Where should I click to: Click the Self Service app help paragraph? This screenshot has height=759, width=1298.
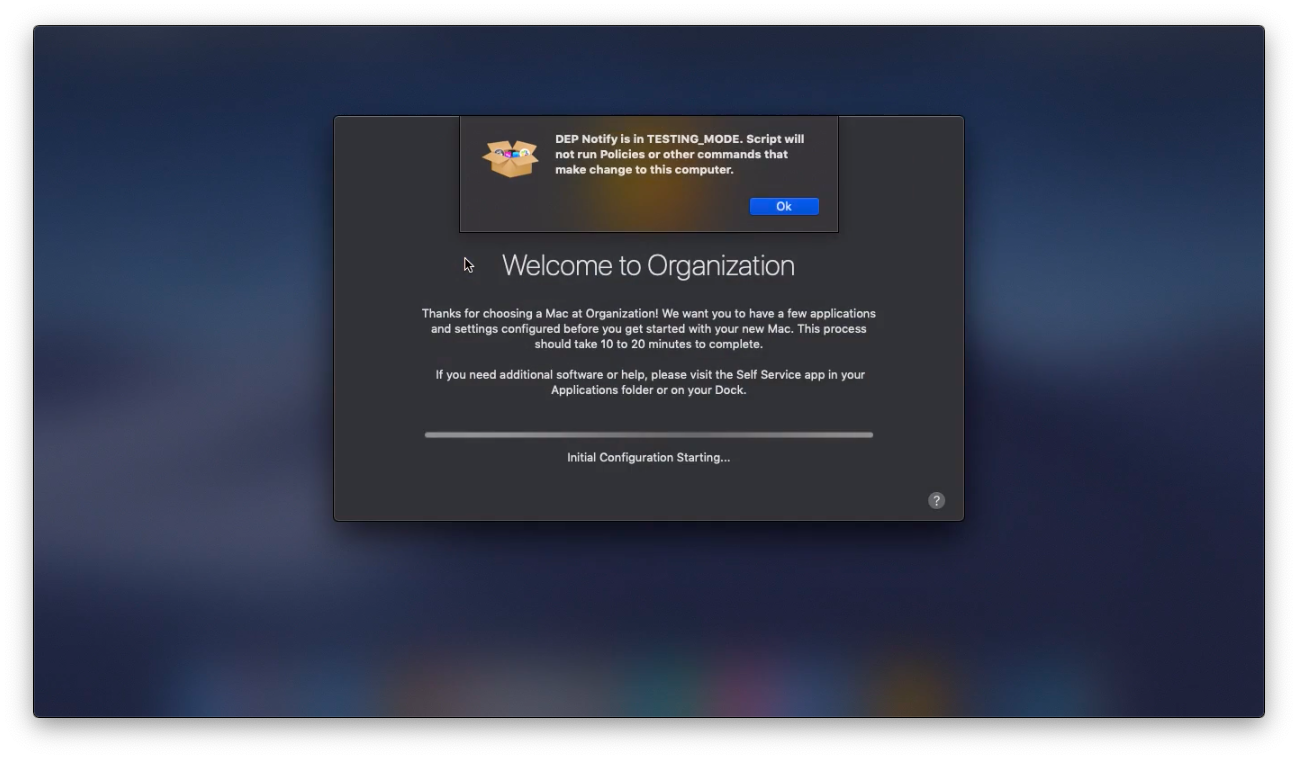(650, 382)
